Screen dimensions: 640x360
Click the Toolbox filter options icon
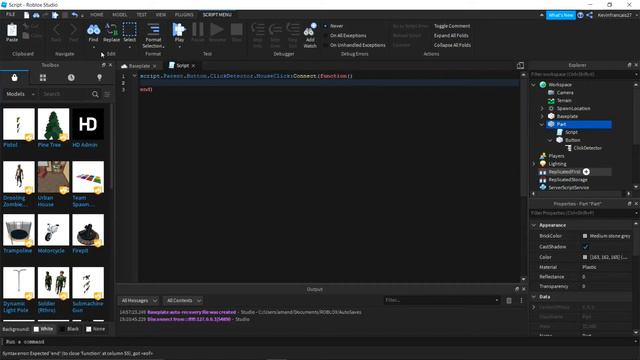(x=107, y=94)
